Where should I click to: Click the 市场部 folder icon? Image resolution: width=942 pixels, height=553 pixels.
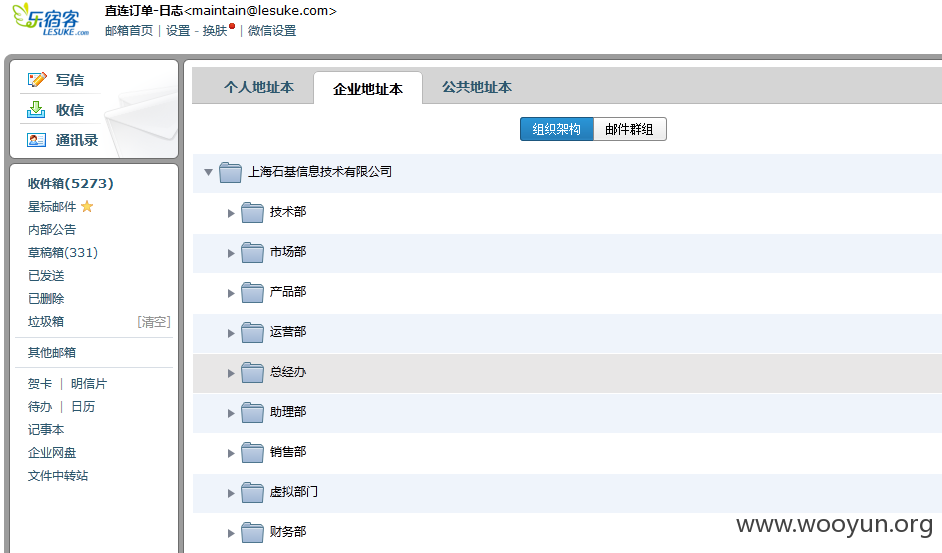252,252
